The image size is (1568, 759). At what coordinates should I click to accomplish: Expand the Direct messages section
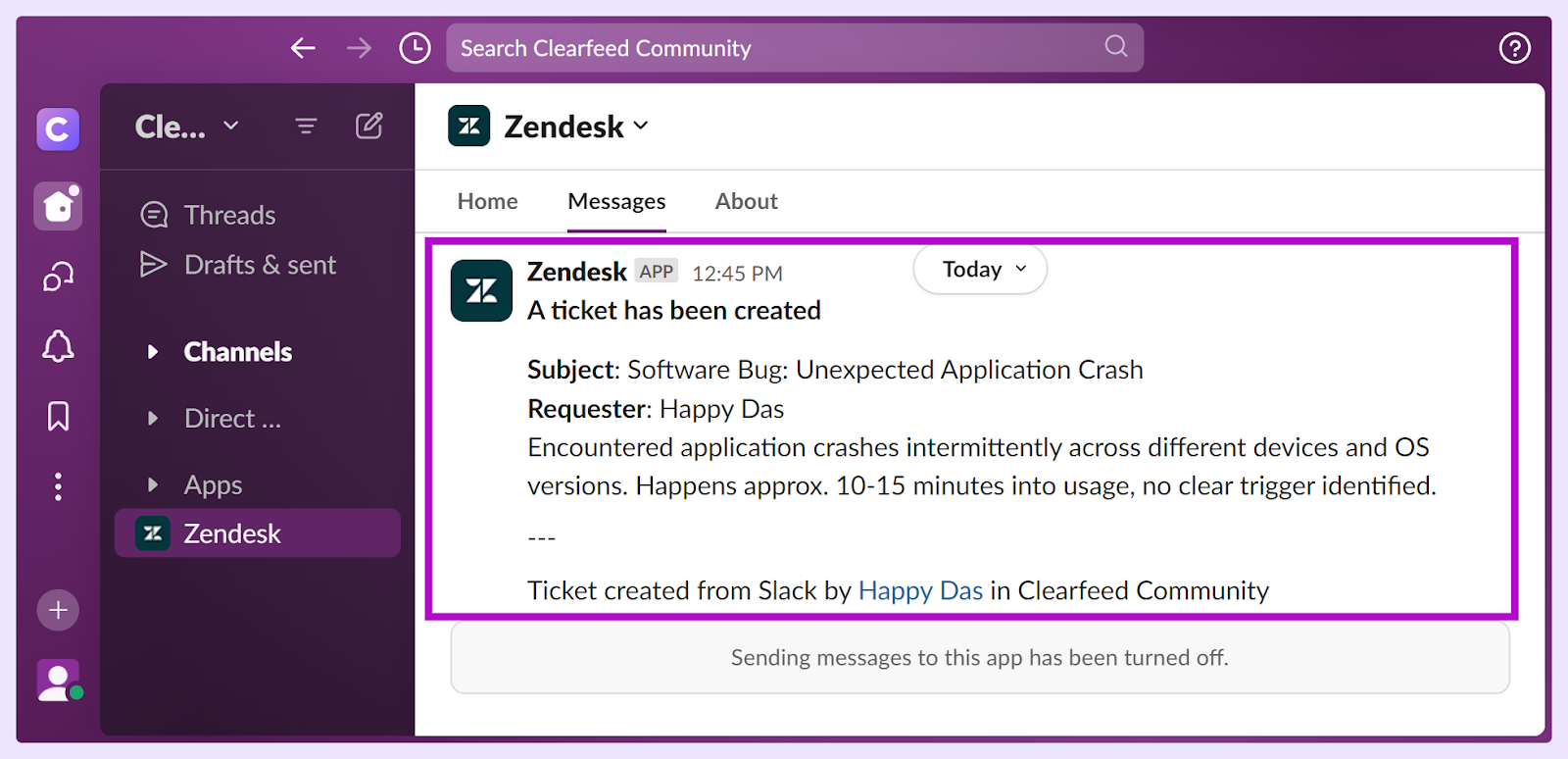(x=152, y=419)
